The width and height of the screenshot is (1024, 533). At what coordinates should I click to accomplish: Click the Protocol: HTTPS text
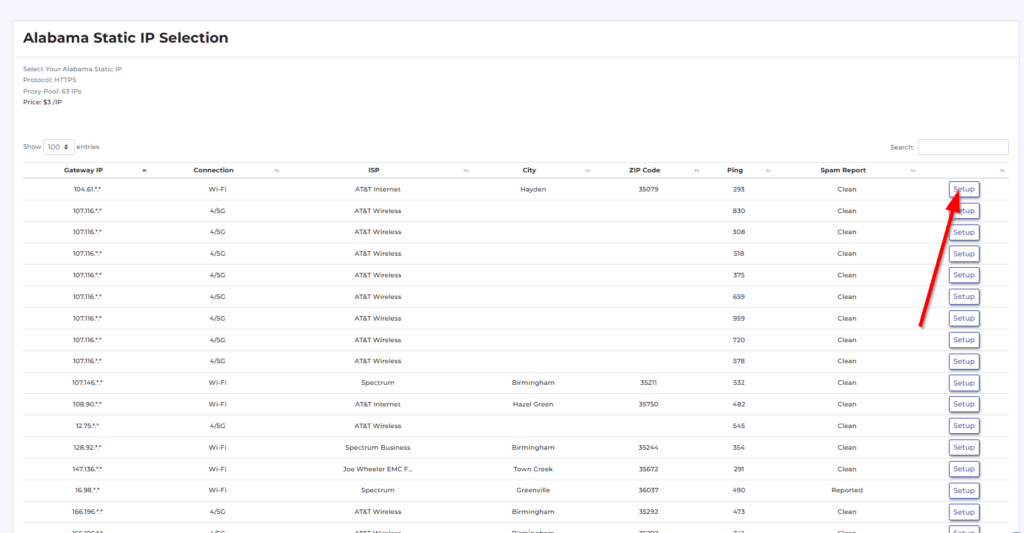pos(50,80)
